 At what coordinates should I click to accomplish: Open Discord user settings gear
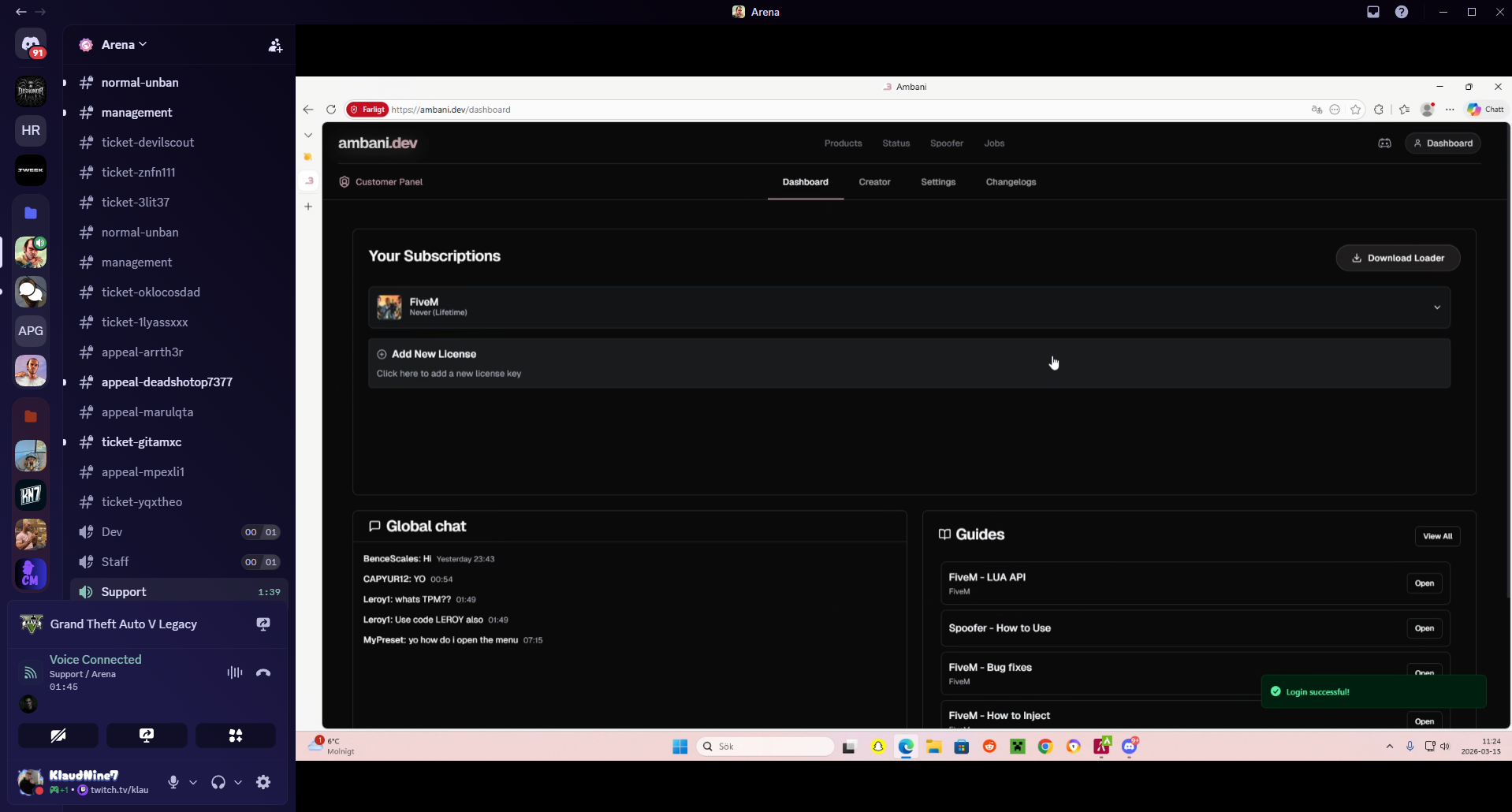coord(263,782)
